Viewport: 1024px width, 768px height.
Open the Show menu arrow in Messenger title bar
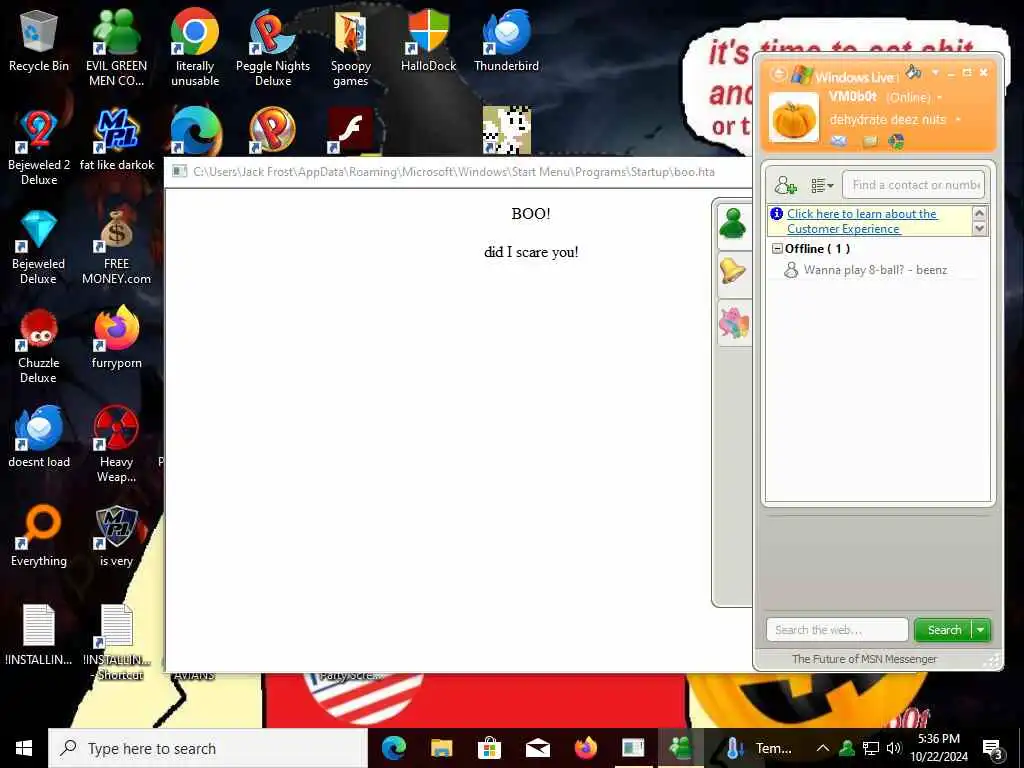(x=935, y=72)
